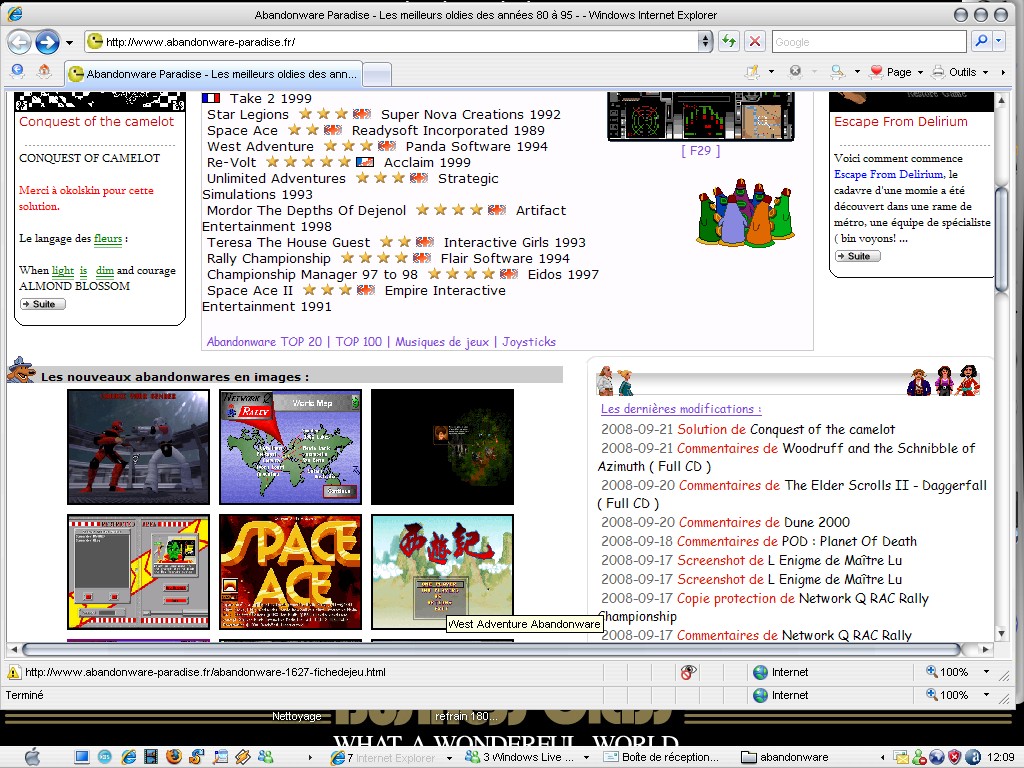Click the browser Back arrow button
This screenshot has height=768, width=1024.
click(x=20, y=42)
